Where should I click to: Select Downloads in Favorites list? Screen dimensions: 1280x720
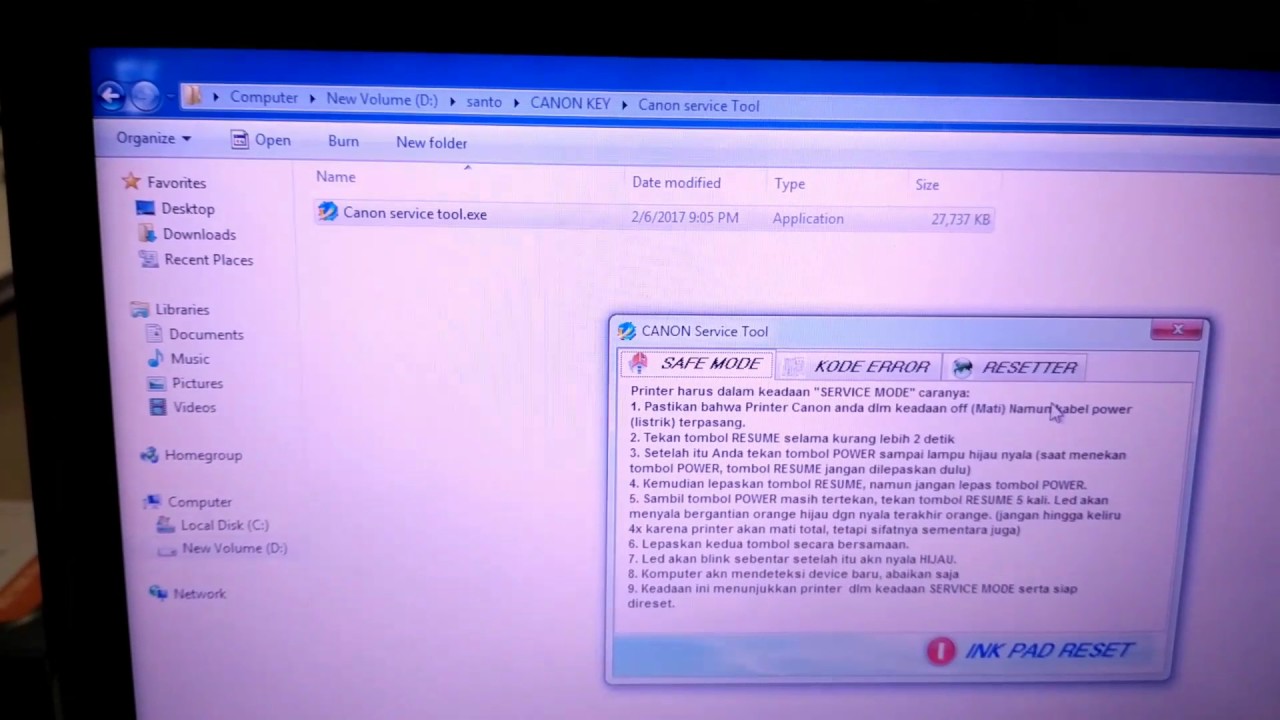(199, 234)
